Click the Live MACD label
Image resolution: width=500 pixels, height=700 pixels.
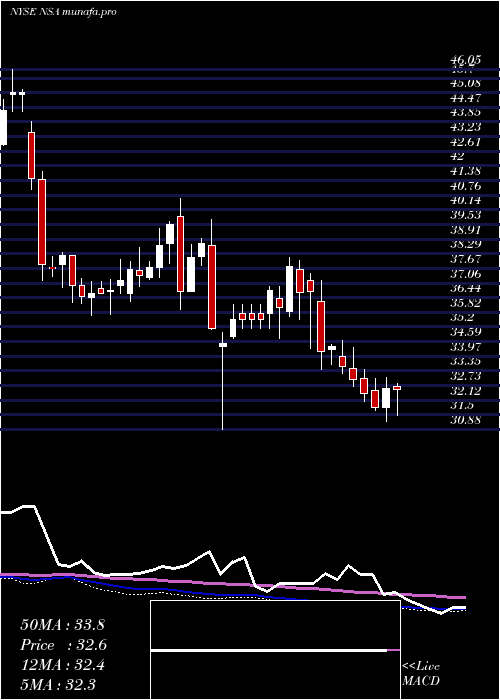421,674
